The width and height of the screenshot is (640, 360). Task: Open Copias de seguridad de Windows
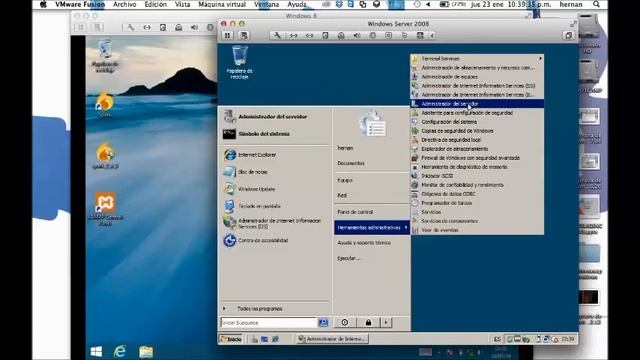click(477, 131)
